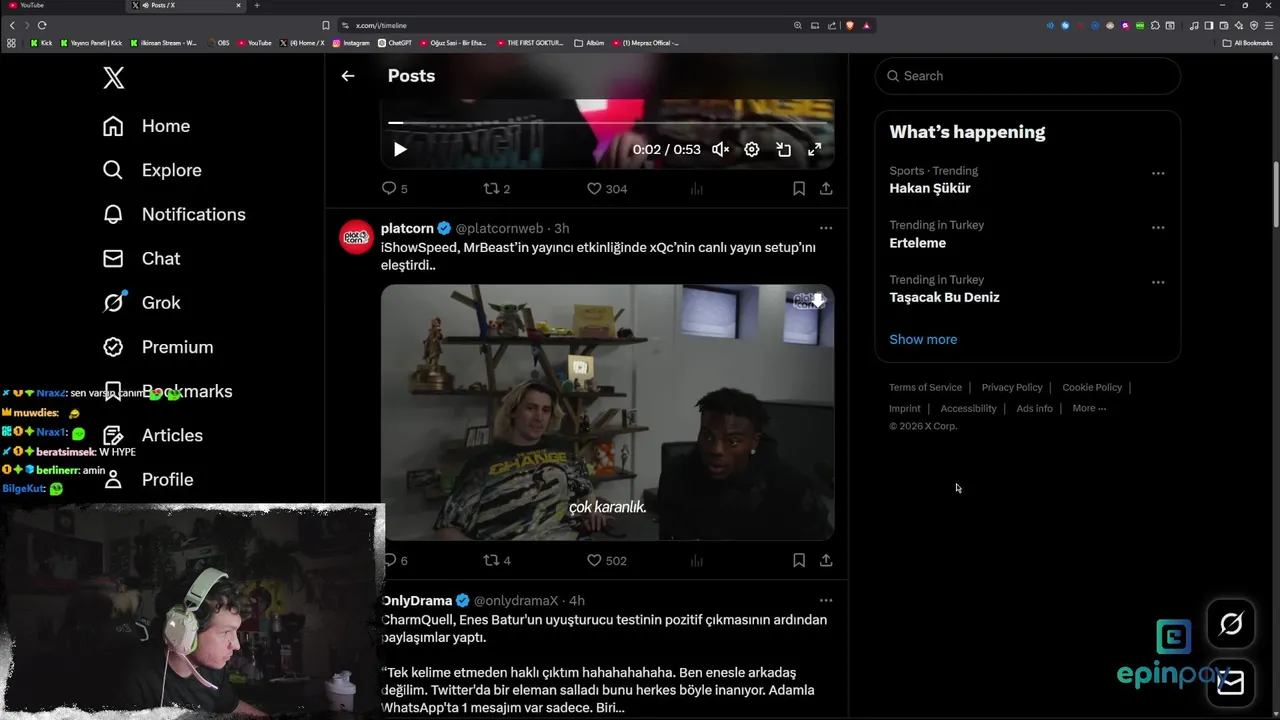
Task: Close the Posts / X browser tab
Action: tap(238, 5)
